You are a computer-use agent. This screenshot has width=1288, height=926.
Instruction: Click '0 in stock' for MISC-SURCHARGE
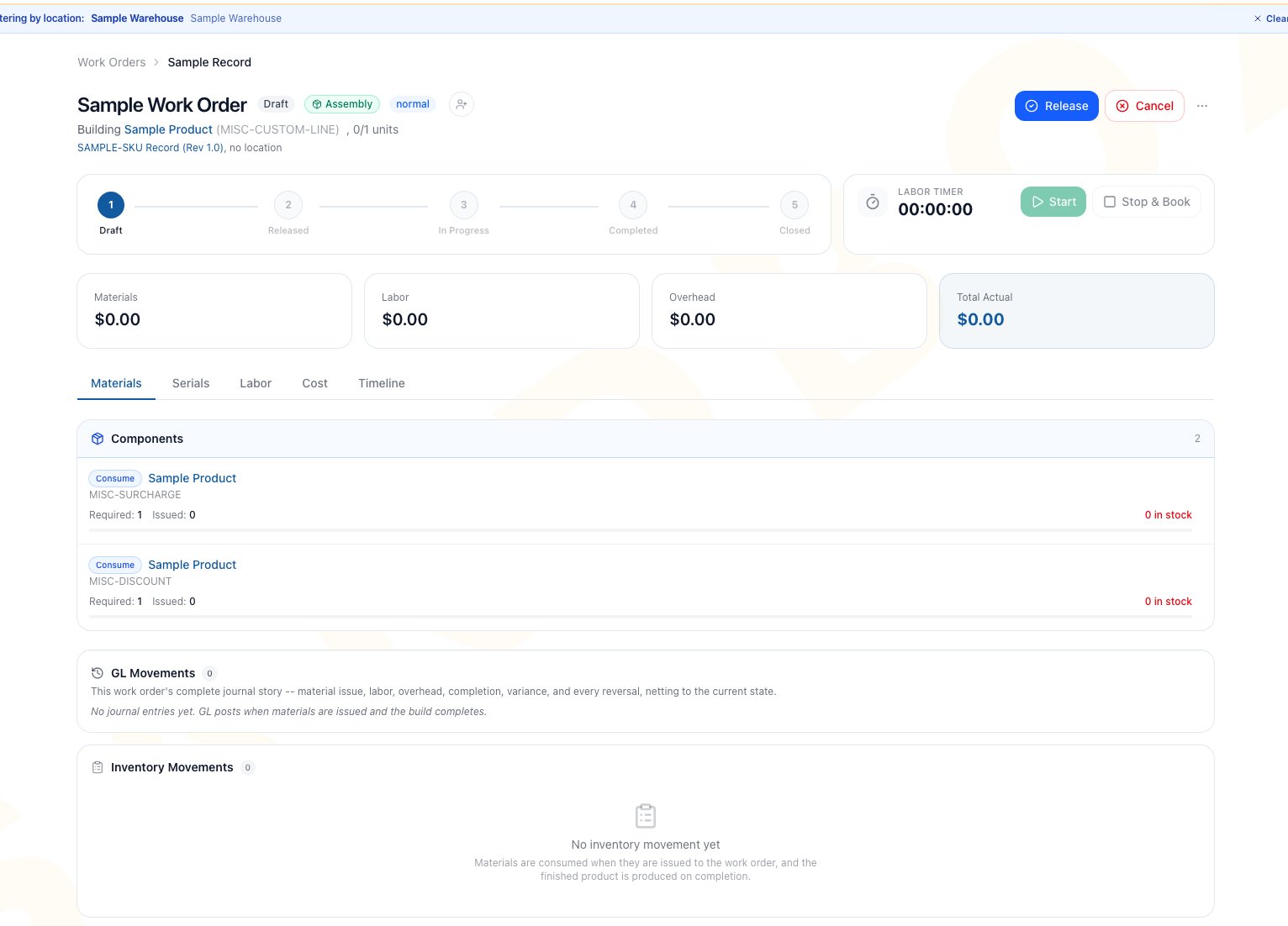point(1169,515)
